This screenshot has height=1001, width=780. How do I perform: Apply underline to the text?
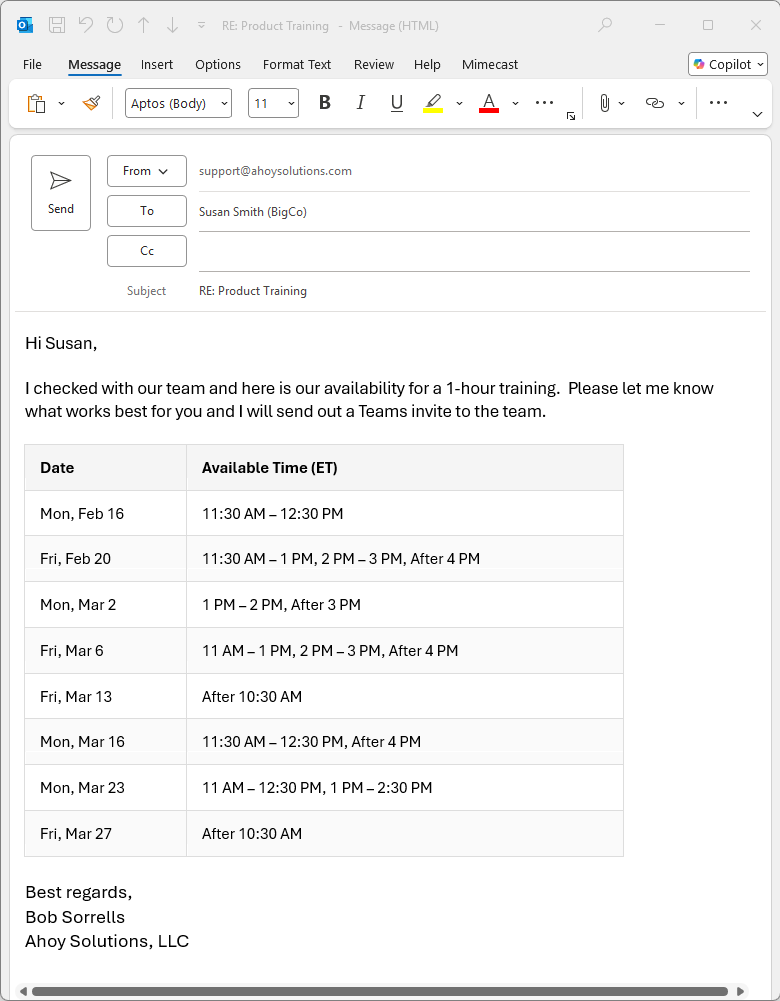pyautogui.click(x=396, y=102)
